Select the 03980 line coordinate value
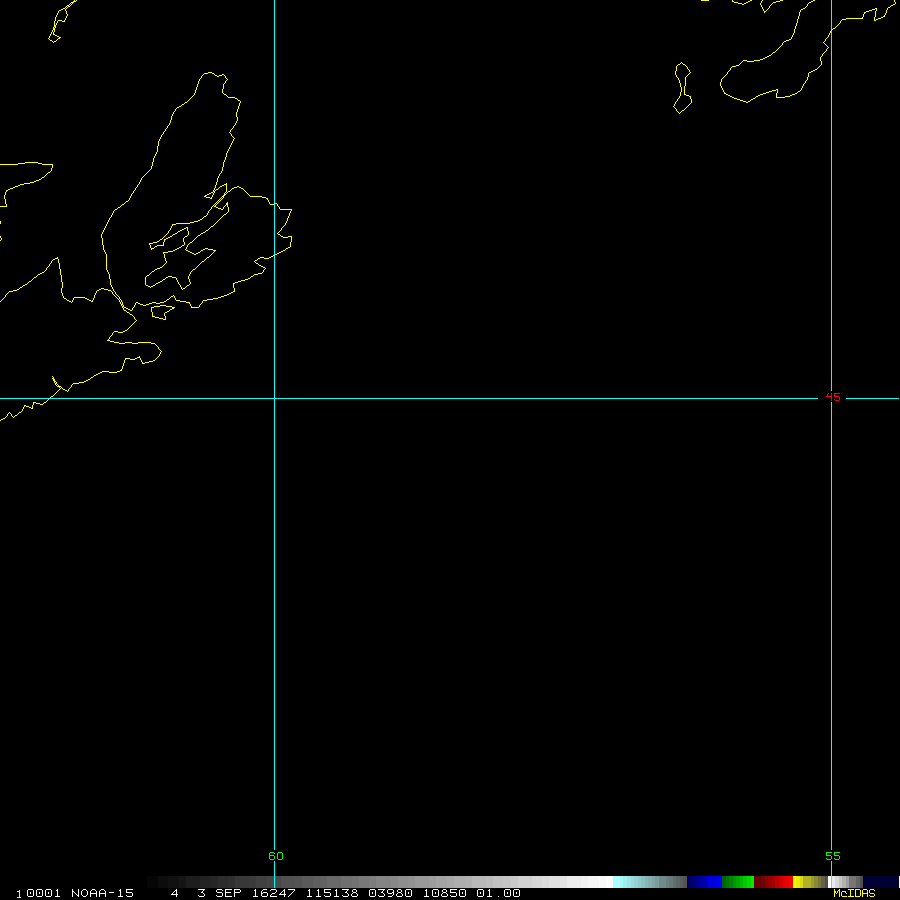 (390, 893)
